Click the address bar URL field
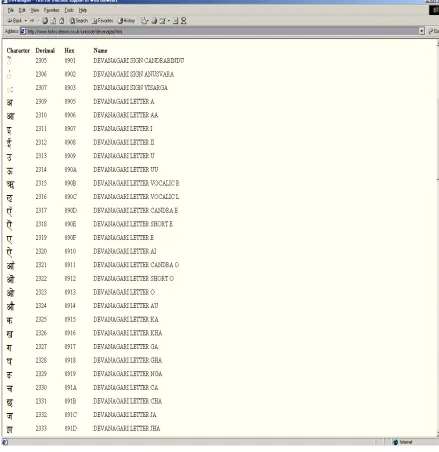The height and width of the screenshot is (452, 439). pos(222,31)
